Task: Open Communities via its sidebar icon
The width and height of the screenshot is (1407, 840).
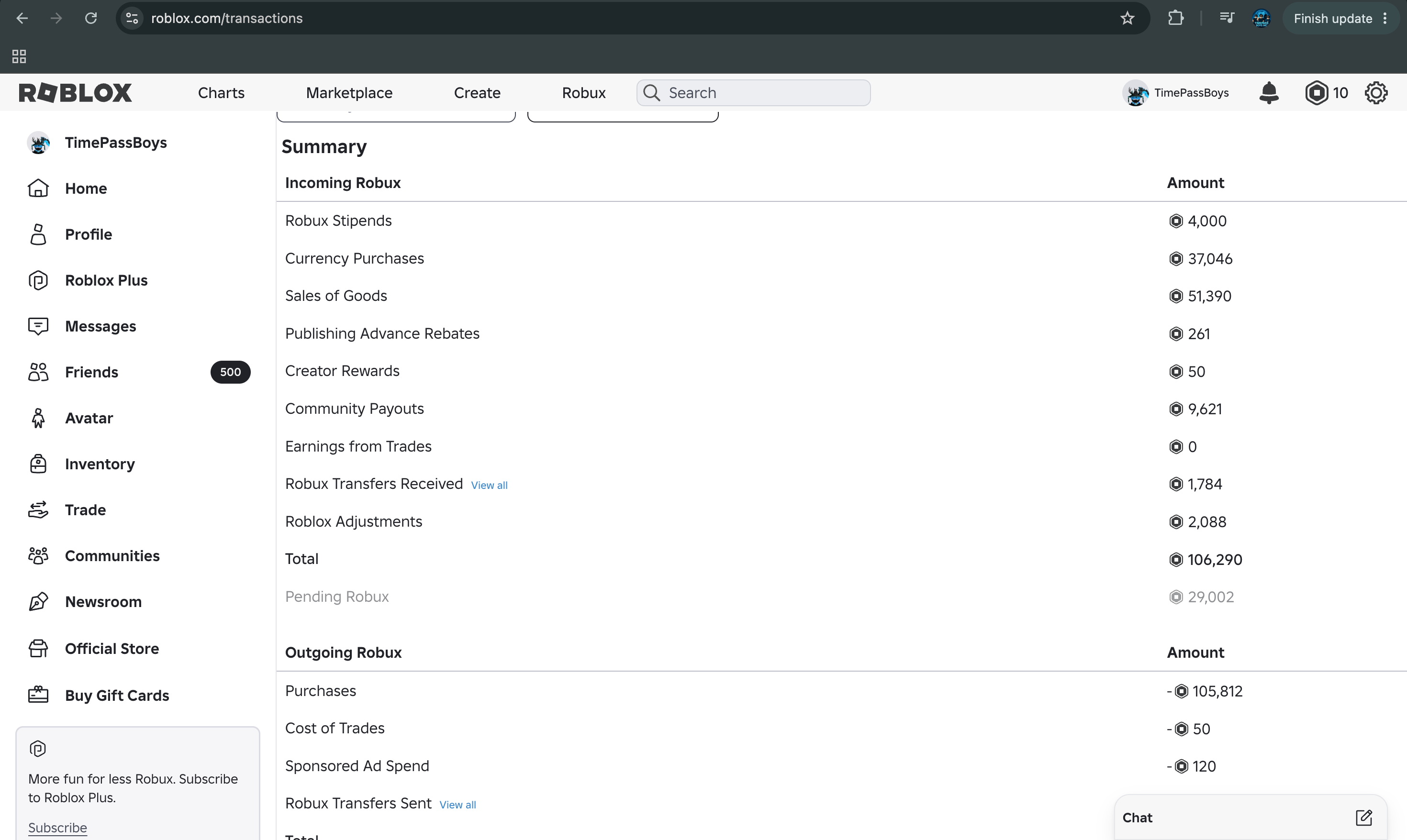Action: click(38, 556)
